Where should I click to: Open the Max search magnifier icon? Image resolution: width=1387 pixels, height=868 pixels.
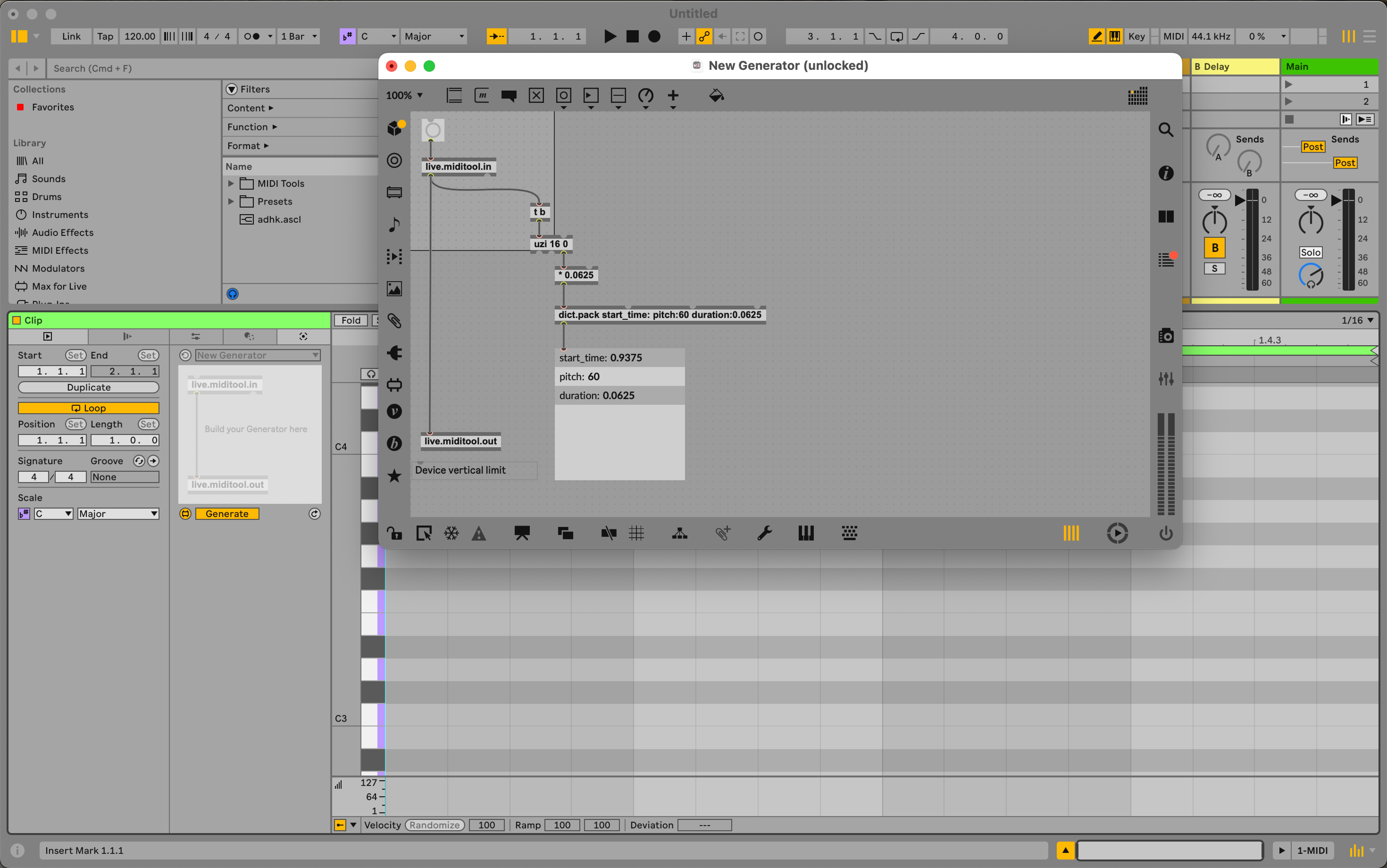coord(1166,130)
